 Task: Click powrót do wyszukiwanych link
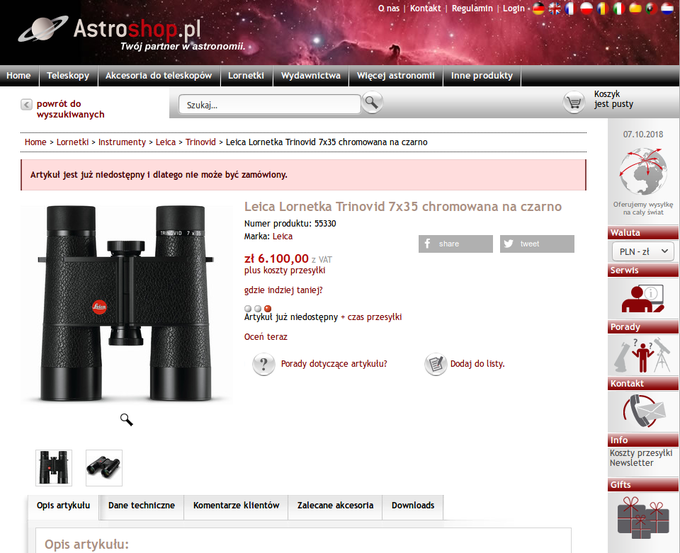coord(70,109)
